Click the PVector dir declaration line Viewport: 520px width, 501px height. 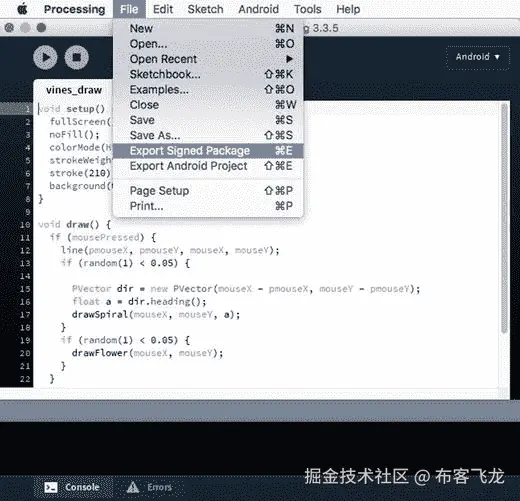coord(246,289)
